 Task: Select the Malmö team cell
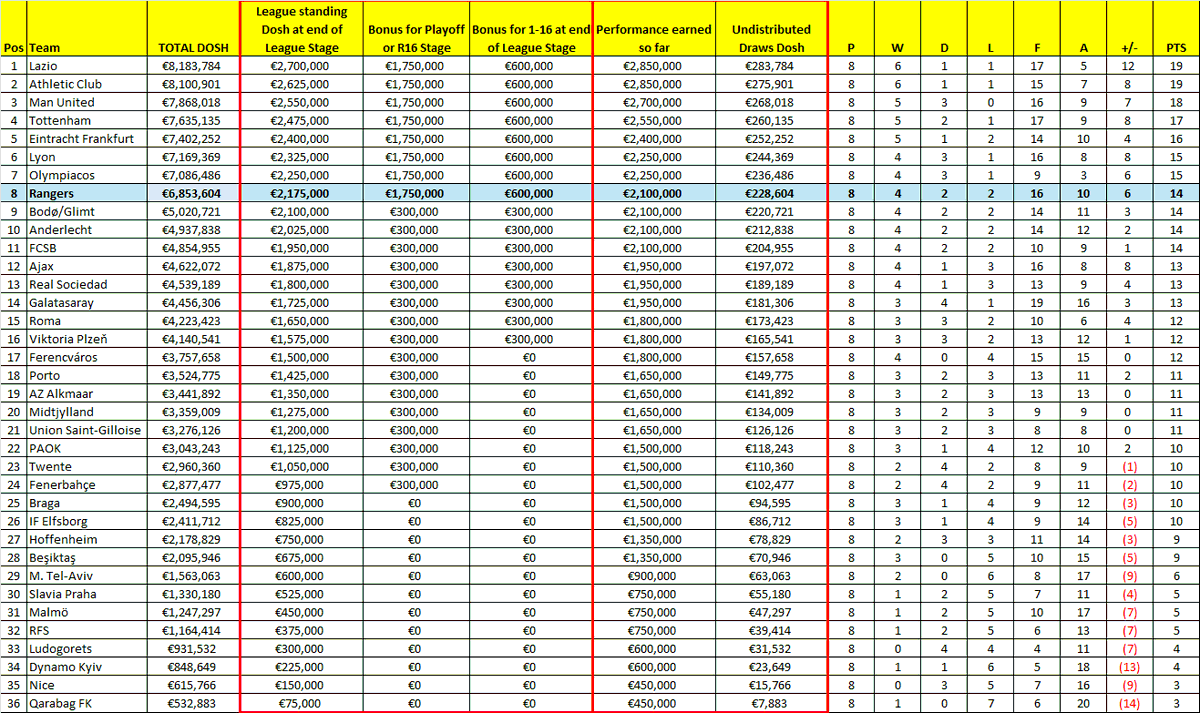[x=87, y=612]
